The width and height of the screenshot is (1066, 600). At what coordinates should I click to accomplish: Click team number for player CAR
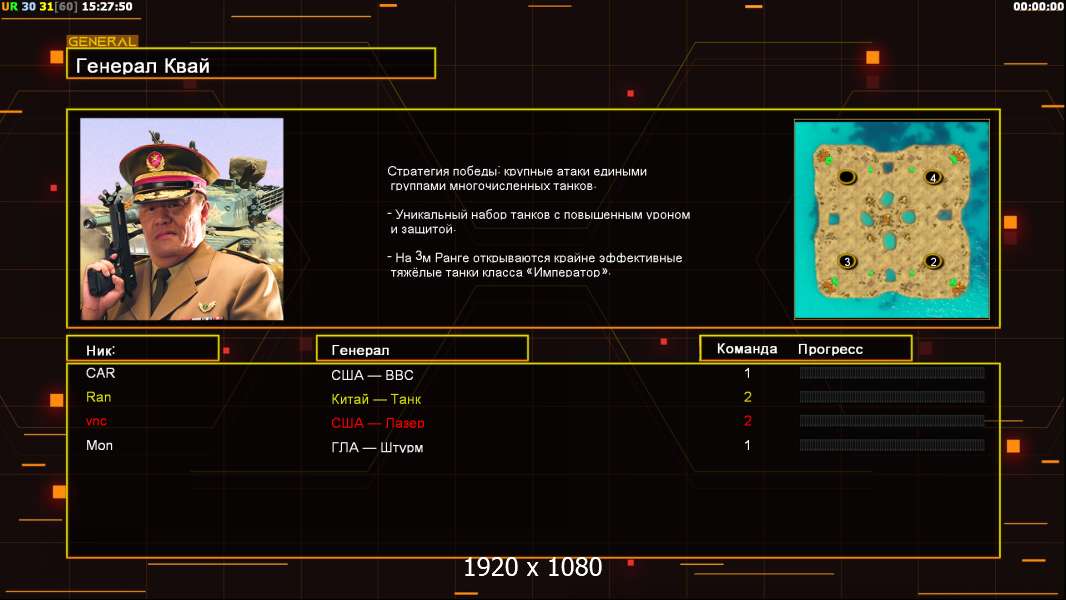(x=747, y=373)
